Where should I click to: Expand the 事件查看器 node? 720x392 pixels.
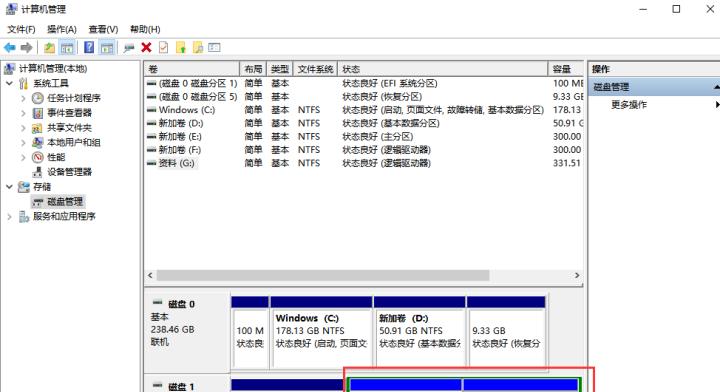coord(23,113)
